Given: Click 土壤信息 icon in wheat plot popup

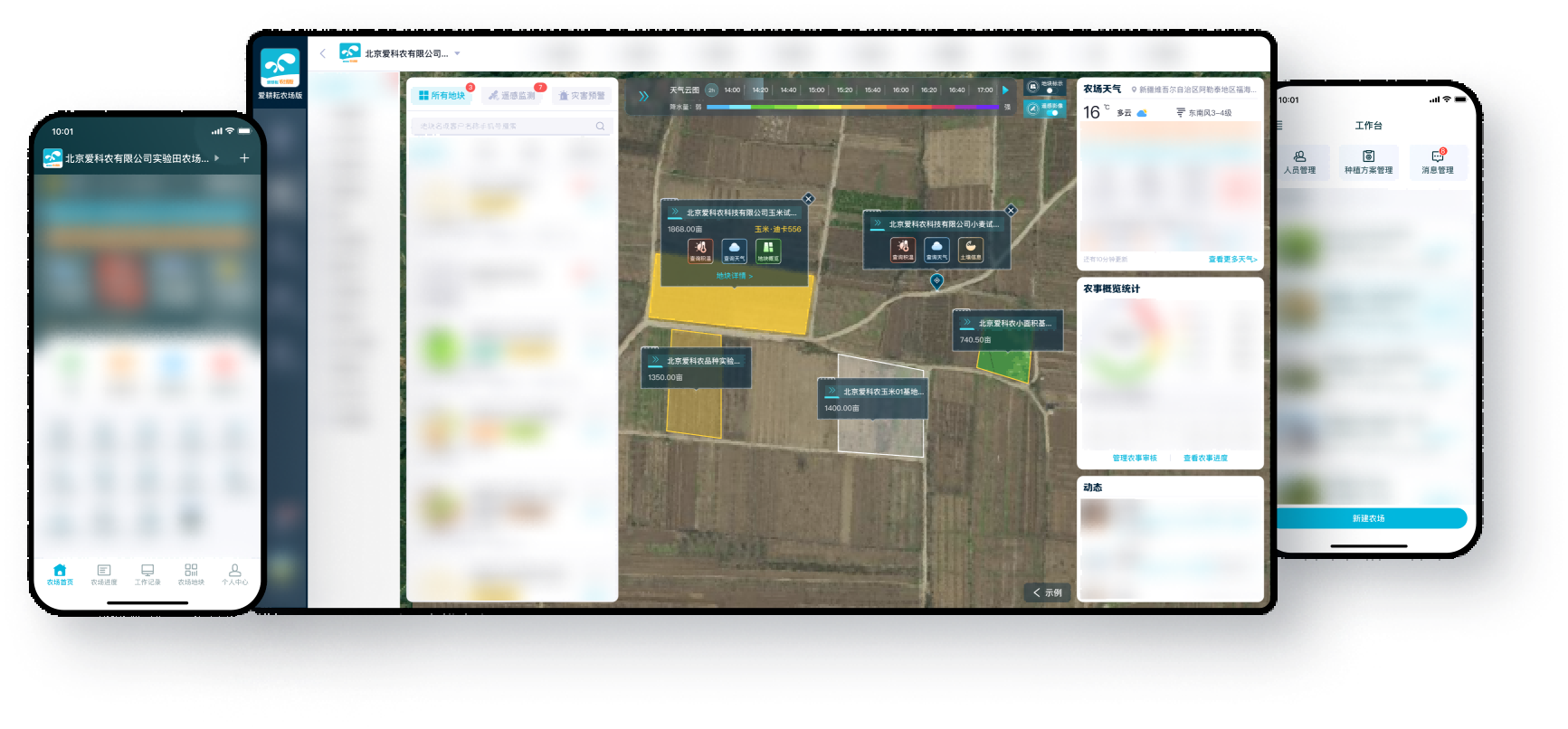Looking at the screenshot, I should click(970, 248).
